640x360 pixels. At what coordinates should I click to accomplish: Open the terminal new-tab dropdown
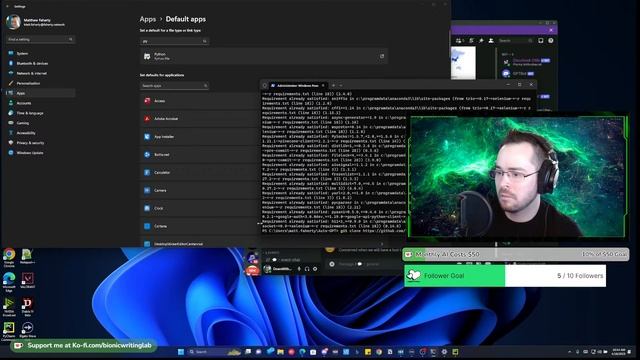341,85
